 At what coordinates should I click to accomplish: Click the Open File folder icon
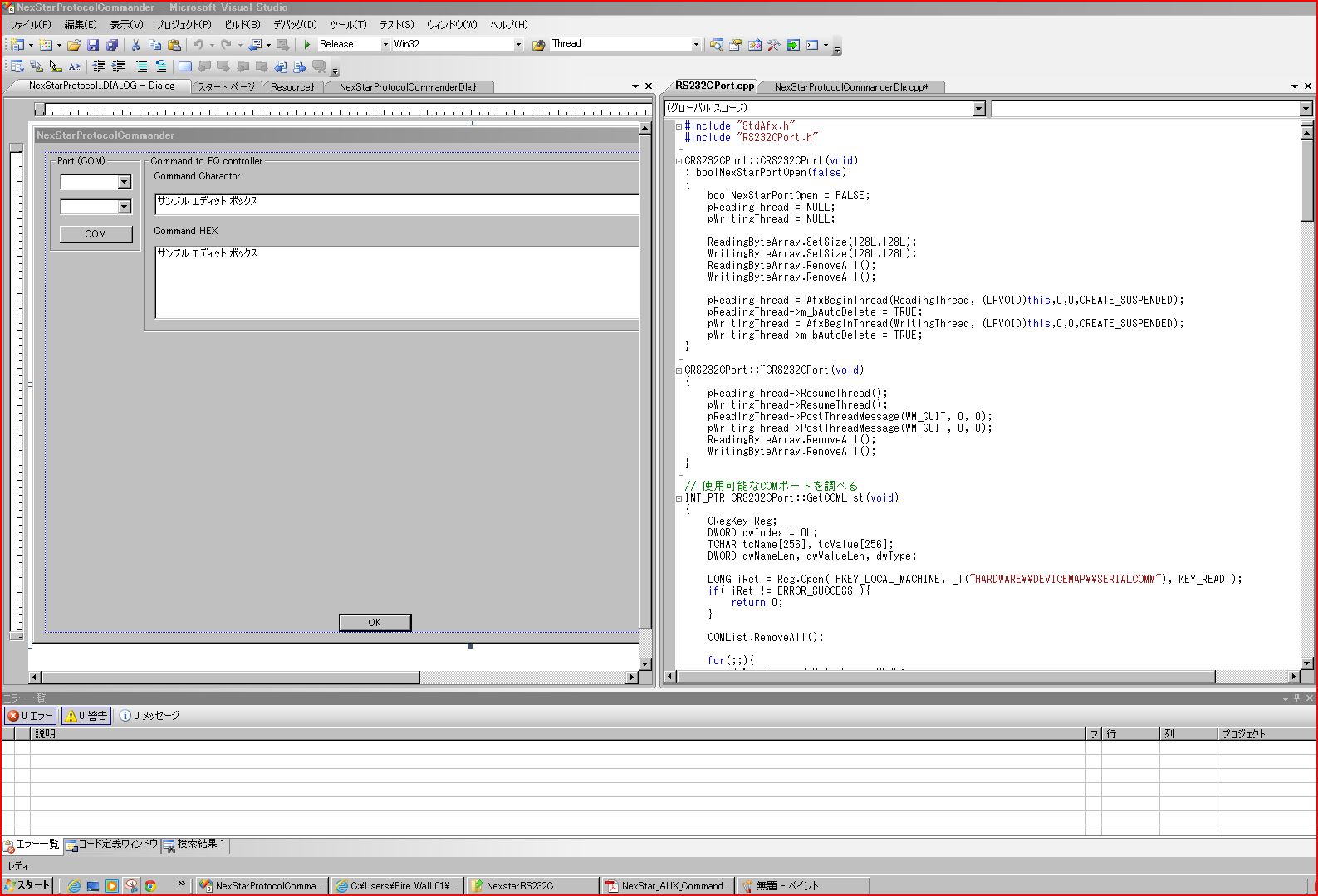pos(74,45)
